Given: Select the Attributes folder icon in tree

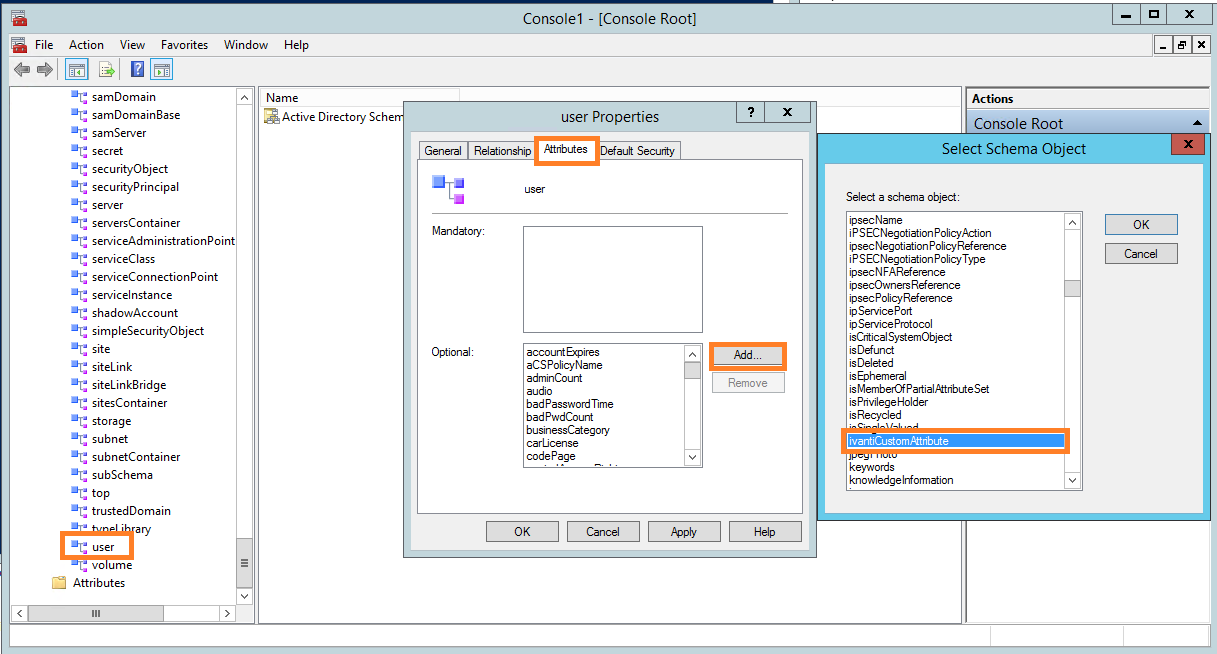Looking at the screenshot, I should [59, 583].
